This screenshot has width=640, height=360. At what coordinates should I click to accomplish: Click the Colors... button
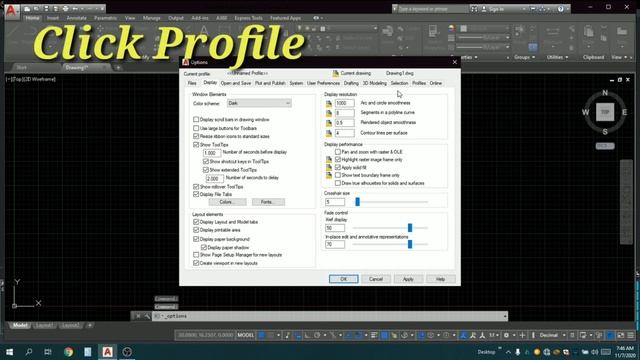(227, 202)
